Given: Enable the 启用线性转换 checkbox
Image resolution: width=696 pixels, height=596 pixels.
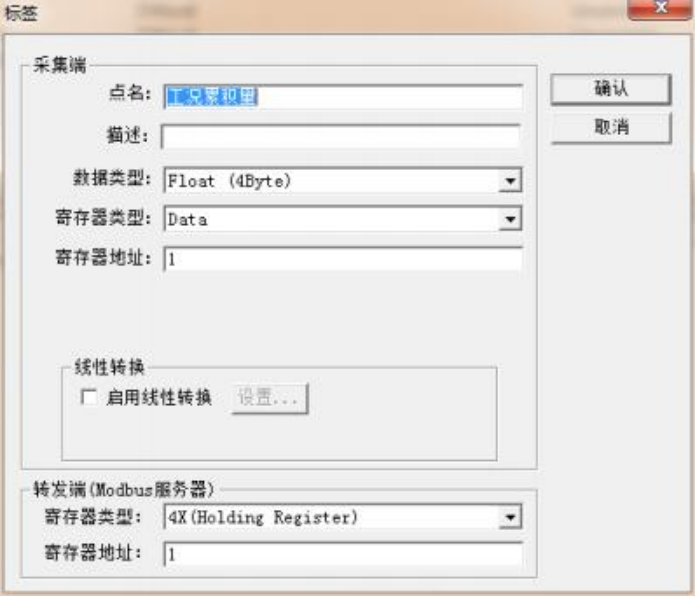Looking at the screenshot, I should click(x=89, y=397).
